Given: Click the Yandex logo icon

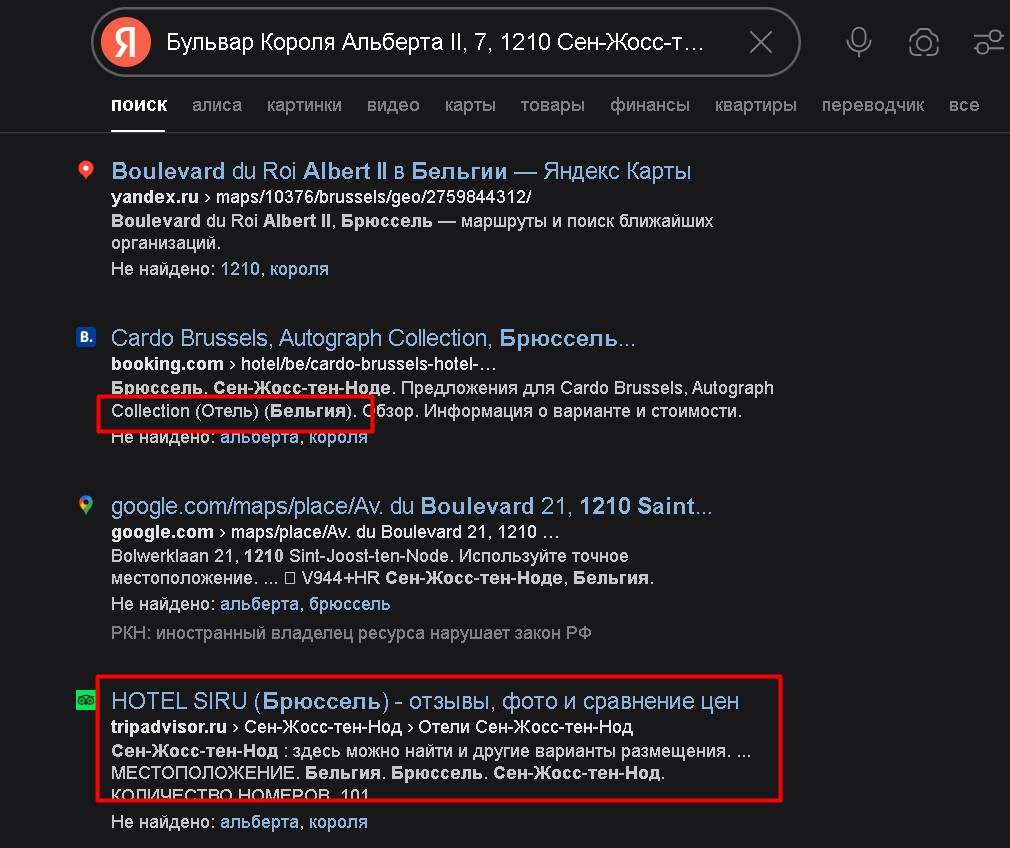Looking at the screenshot, I should tap(126, 43).
